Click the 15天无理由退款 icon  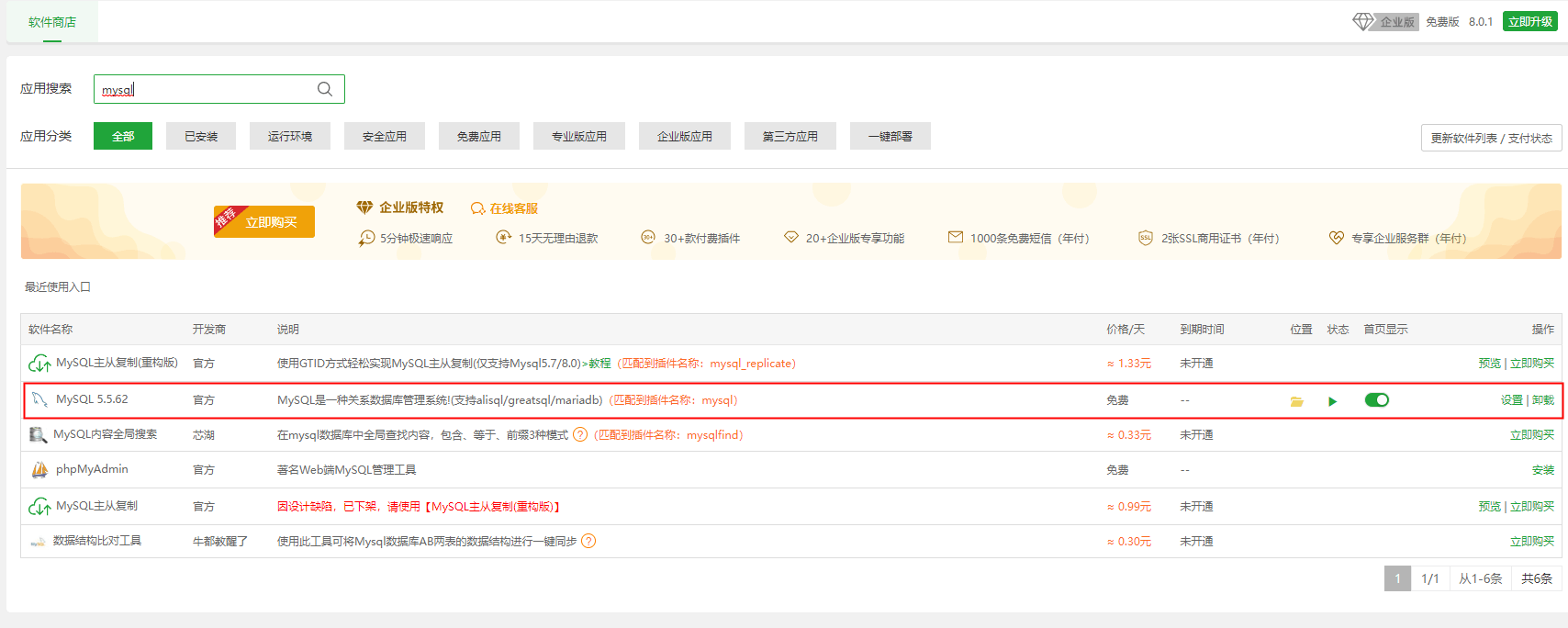click(x=503, y=237)
